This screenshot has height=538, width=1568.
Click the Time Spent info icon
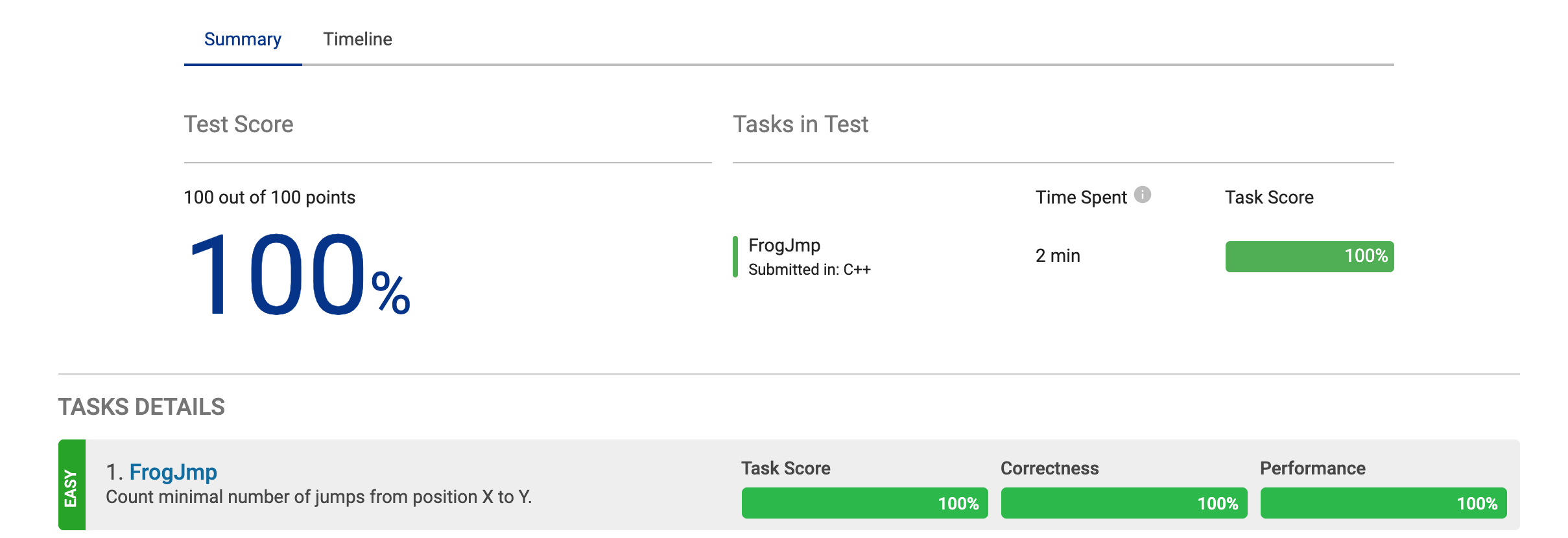coord(1142,194)
